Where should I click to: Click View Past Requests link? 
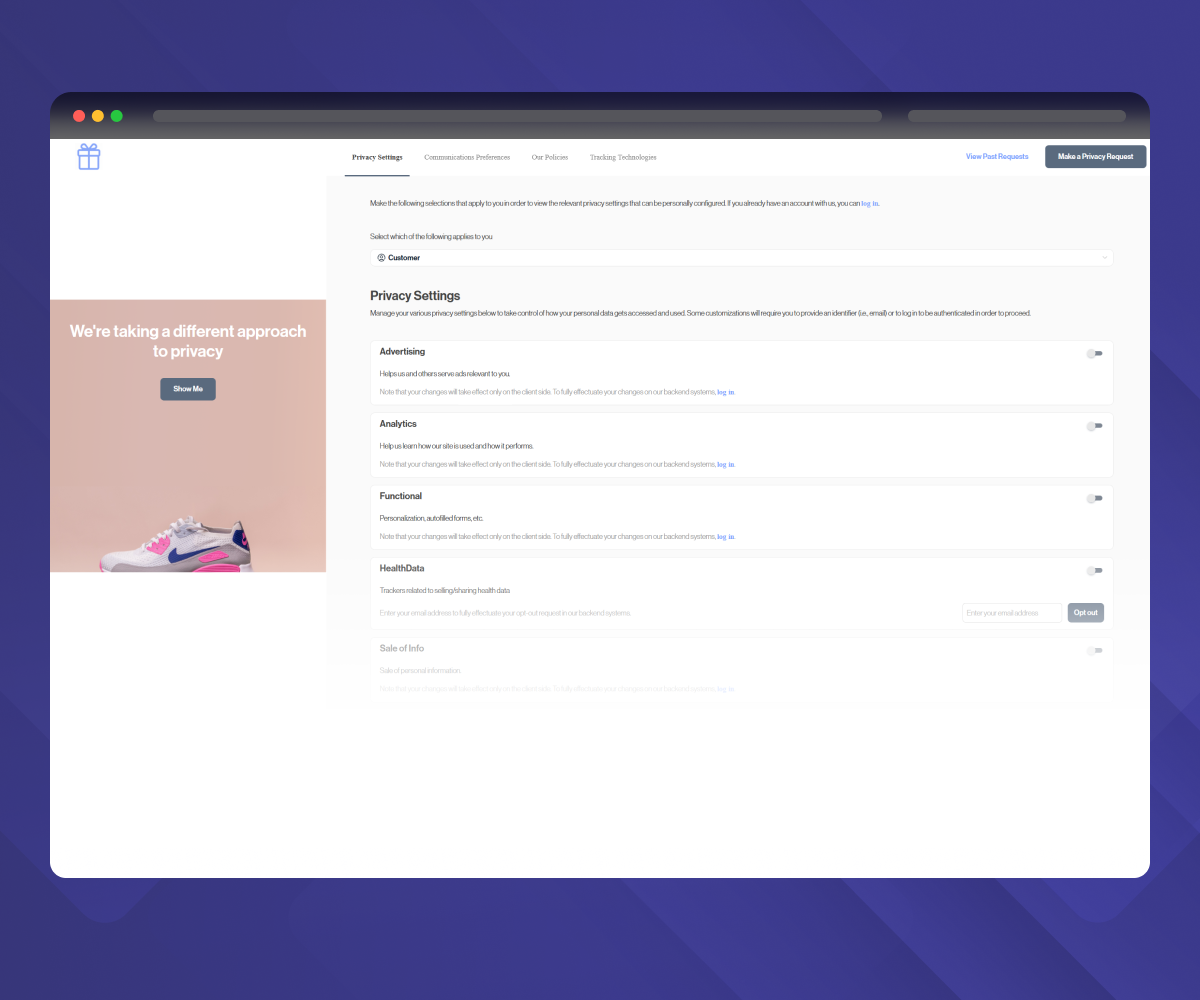[997, 157]
